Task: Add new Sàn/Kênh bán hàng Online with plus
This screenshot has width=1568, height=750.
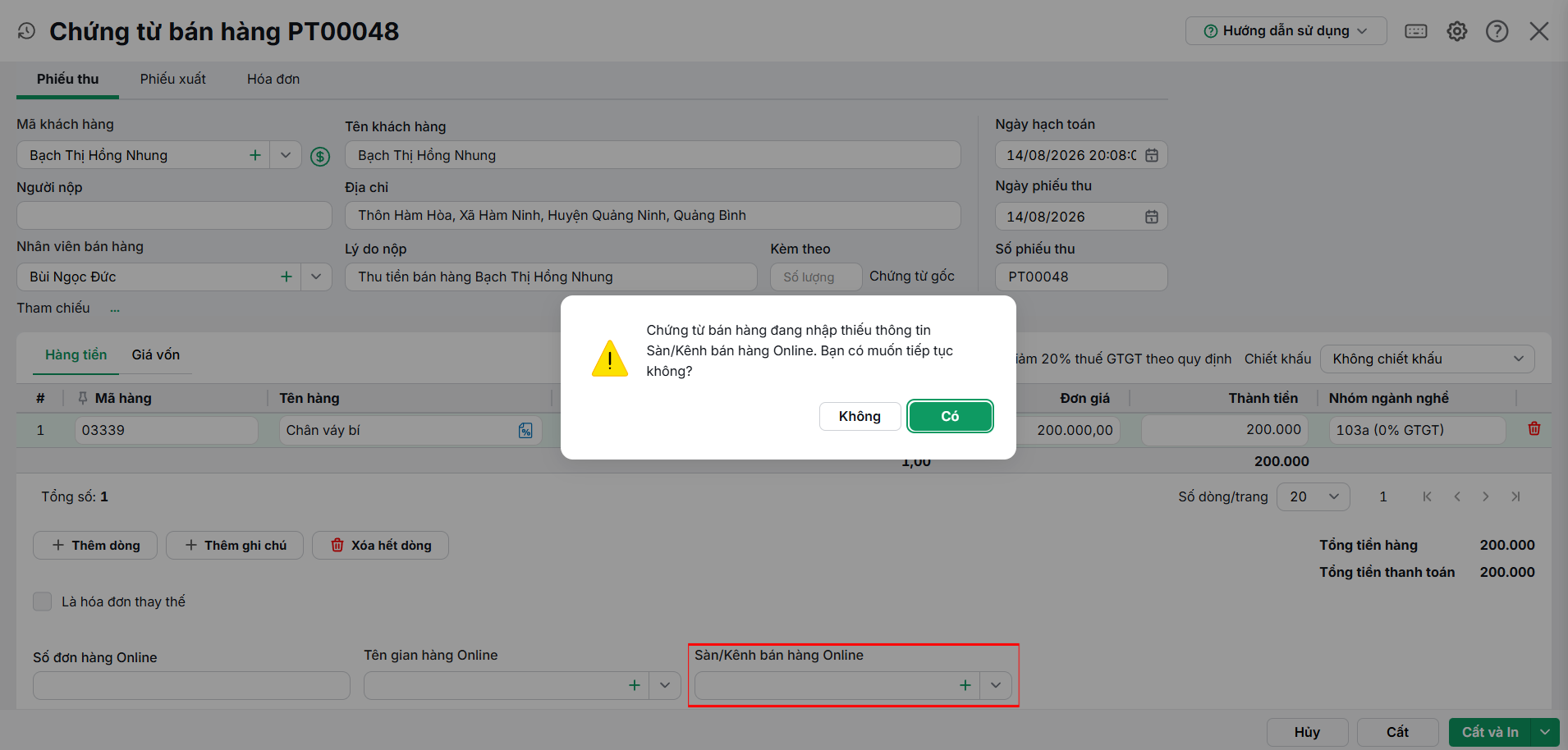Action: click(965, 685)
